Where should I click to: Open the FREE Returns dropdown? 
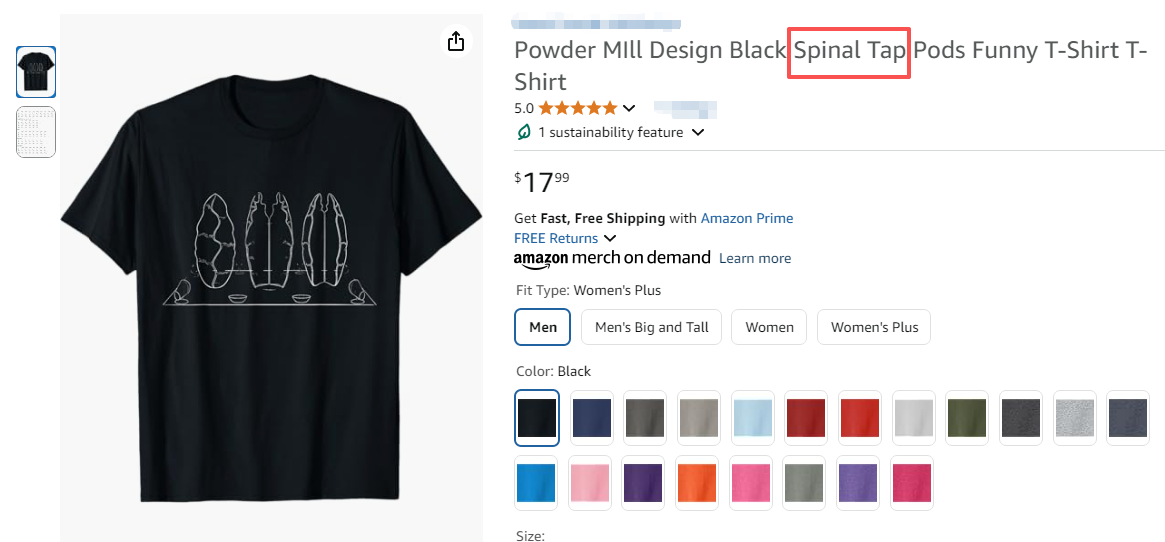610,238
